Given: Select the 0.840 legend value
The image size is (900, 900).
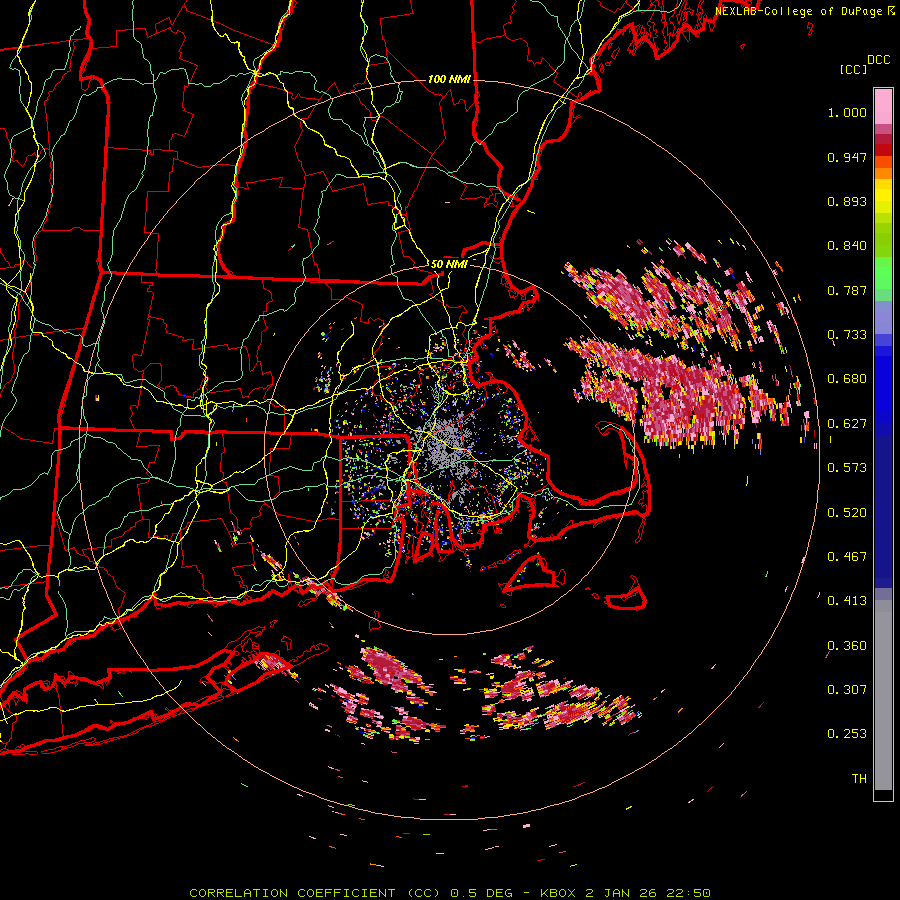Looking at the screenshot, I should 847,246.
